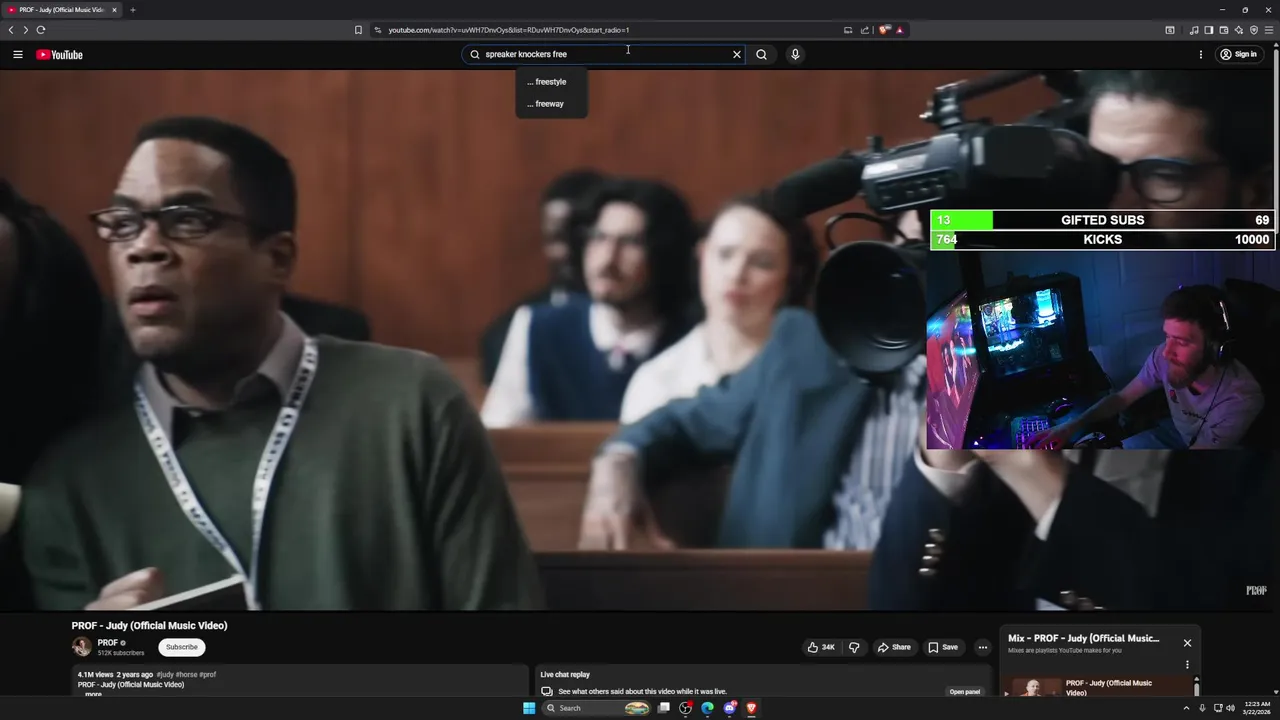Go to the YouTube home logo
The width and height of the screenshot is (1280, 720).
60,55
